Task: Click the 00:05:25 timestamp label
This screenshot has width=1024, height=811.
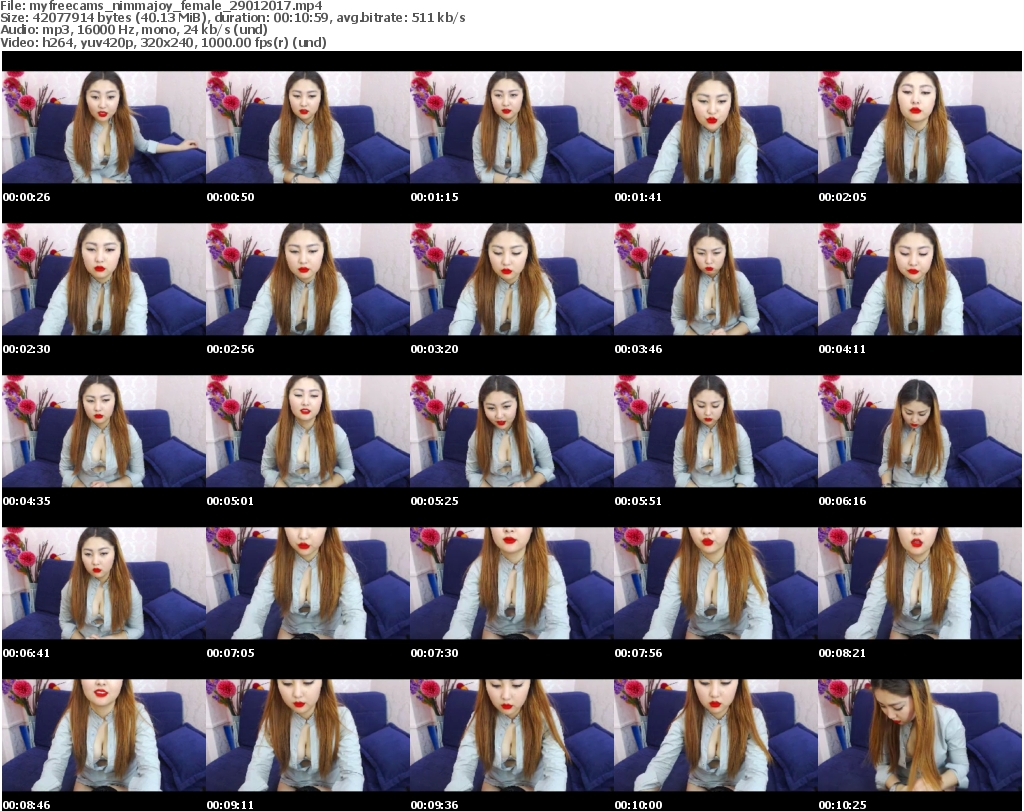Action: pos(434,501)
